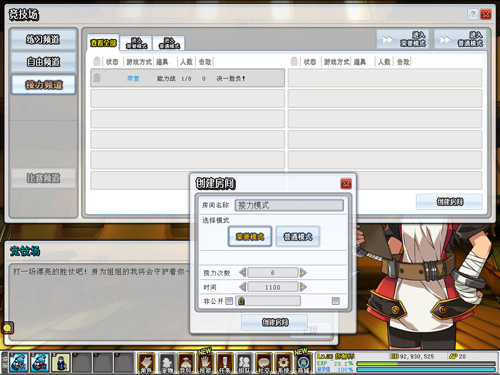Join the 荣誉 room in the list

coord(188,78)
